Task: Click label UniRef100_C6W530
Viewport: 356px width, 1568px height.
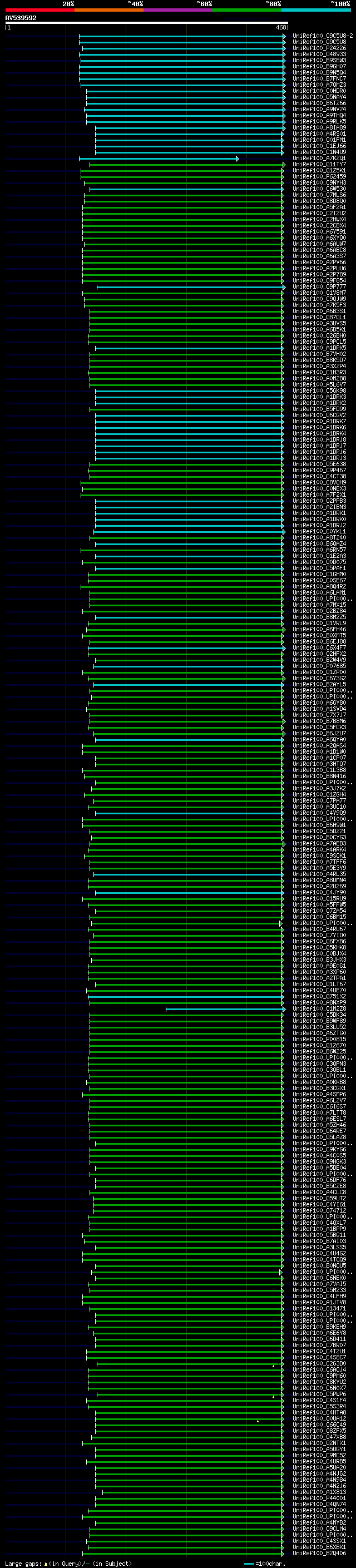Action: (319, 189)
